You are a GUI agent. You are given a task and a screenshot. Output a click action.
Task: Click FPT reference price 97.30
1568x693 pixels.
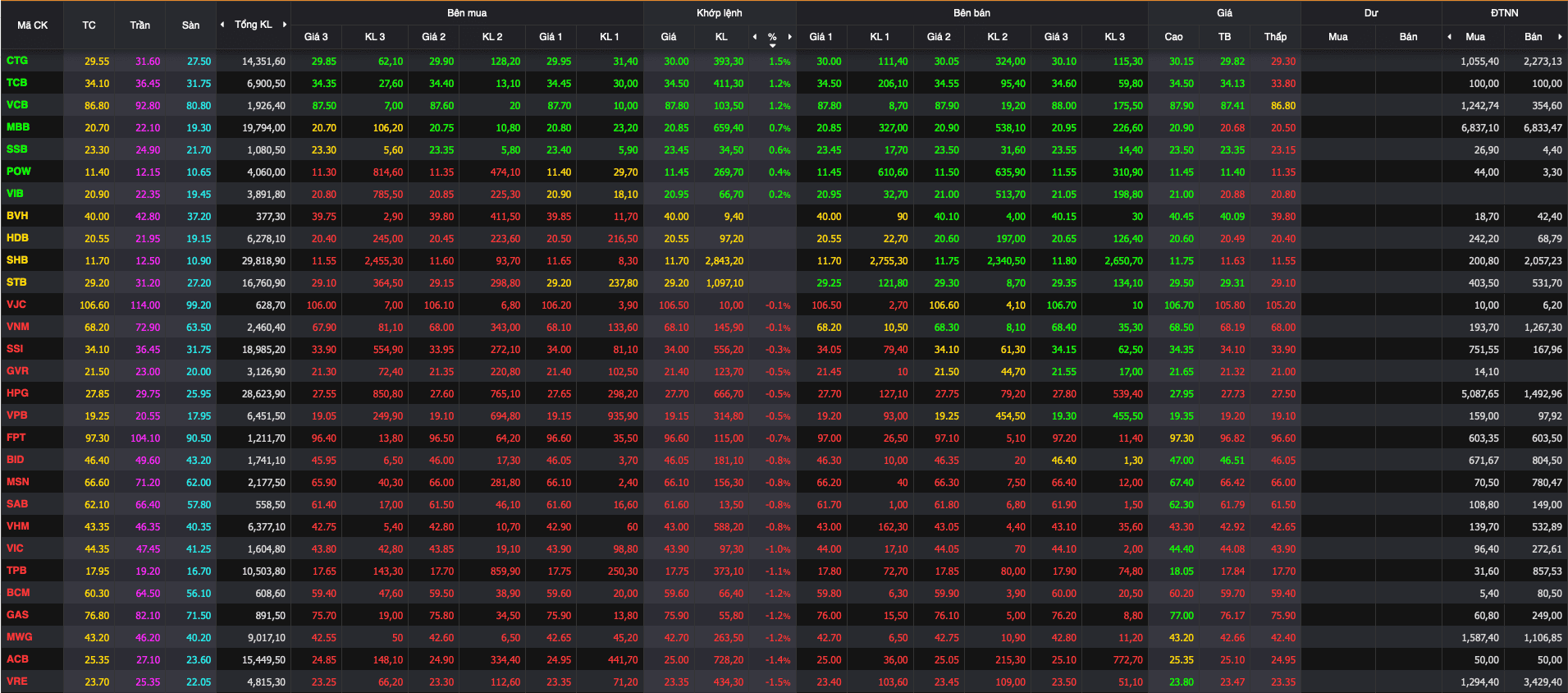[97, 438]
